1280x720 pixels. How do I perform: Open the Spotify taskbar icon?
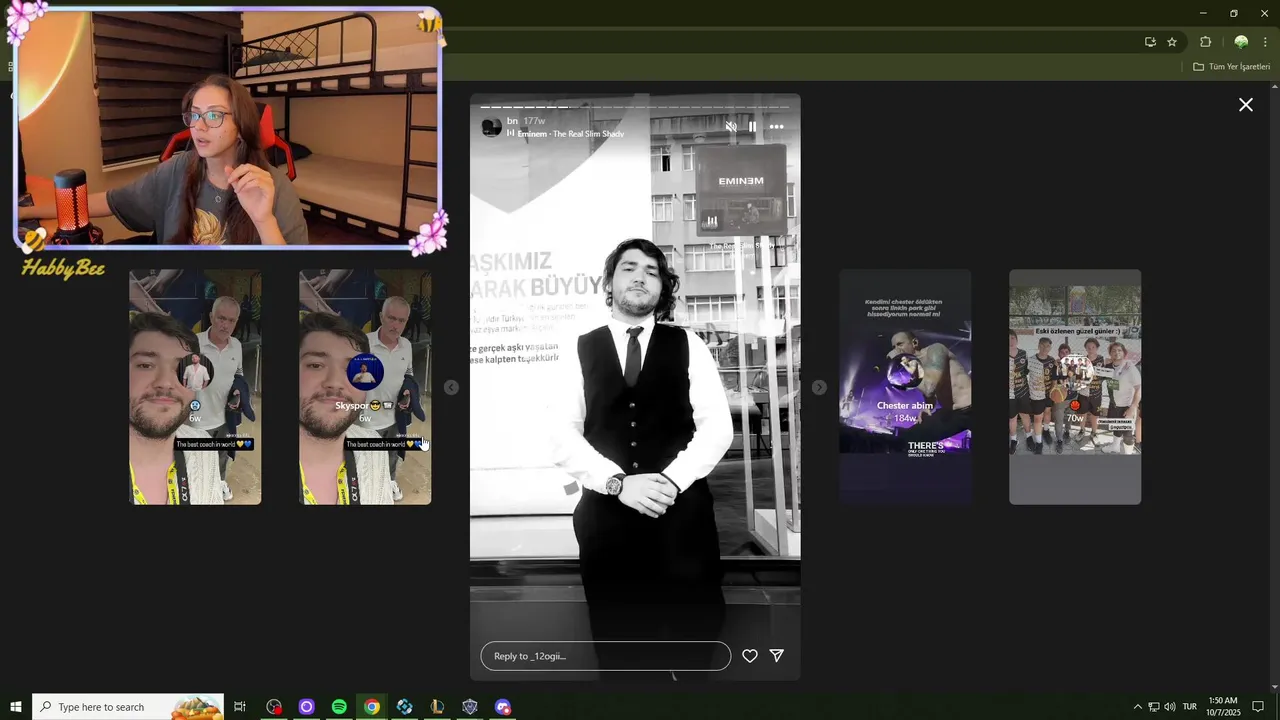coord(339,707)
